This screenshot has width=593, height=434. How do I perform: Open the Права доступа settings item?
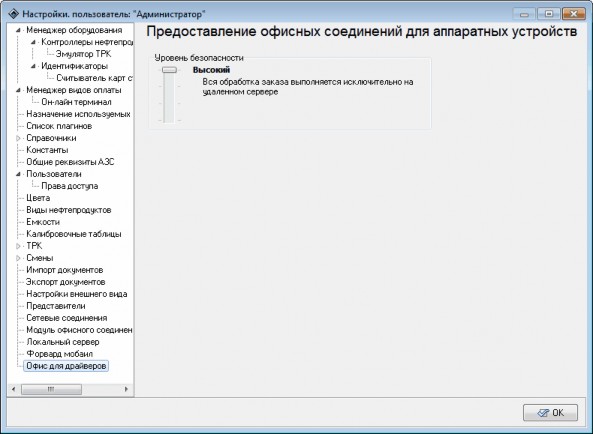point(70,186)
